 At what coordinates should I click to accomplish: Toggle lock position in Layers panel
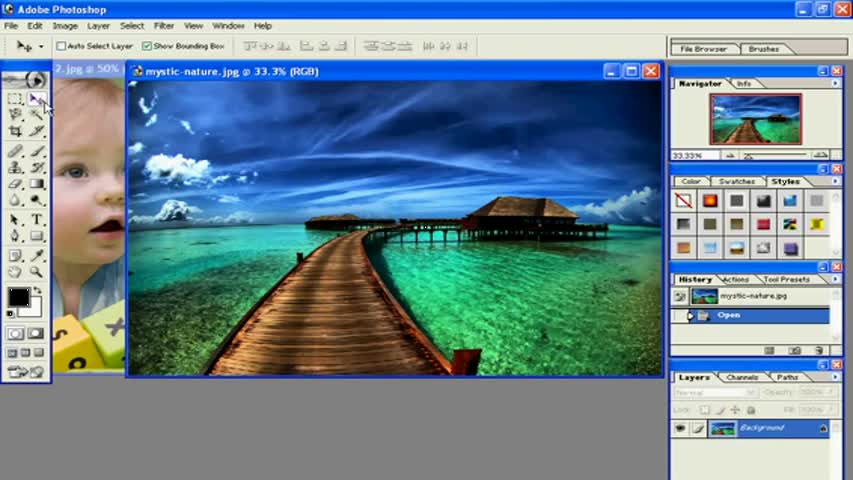[735, 410]
